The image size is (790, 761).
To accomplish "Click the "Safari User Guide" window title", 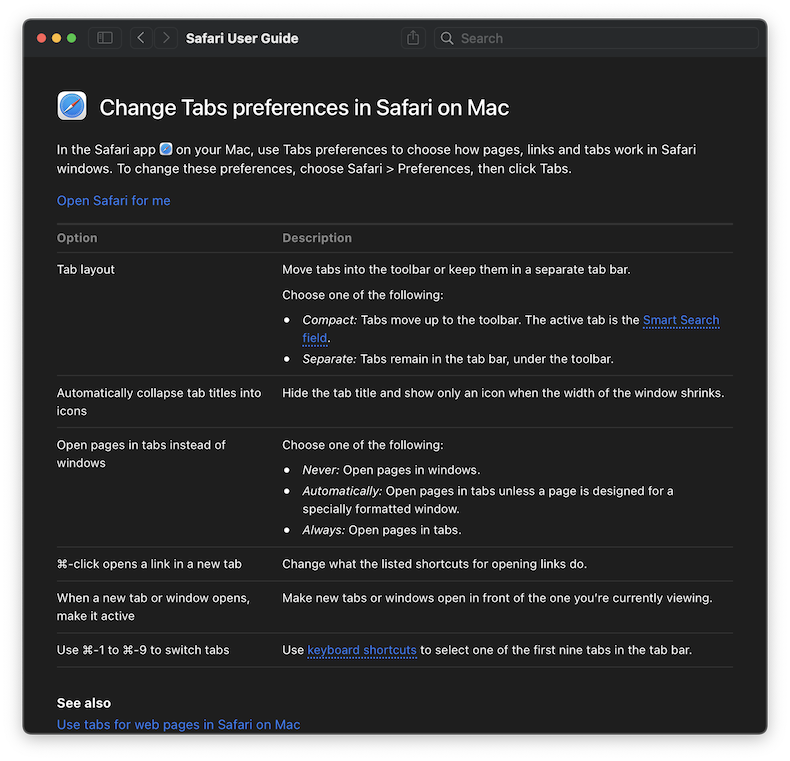I will tap(242, 38).
